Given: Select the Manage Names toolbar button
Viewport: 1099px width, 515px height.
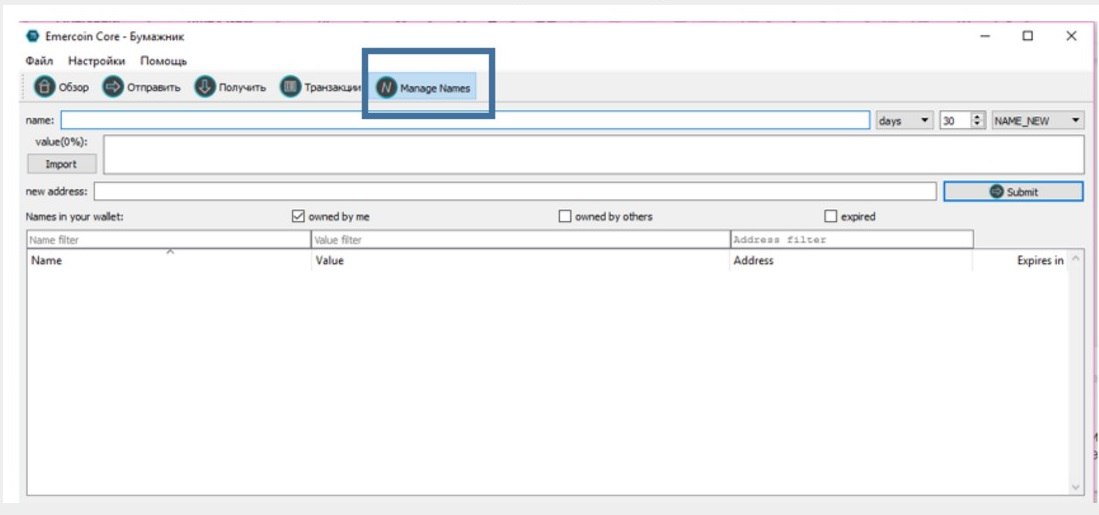Looking at the screenshot, I should [423, 88].
